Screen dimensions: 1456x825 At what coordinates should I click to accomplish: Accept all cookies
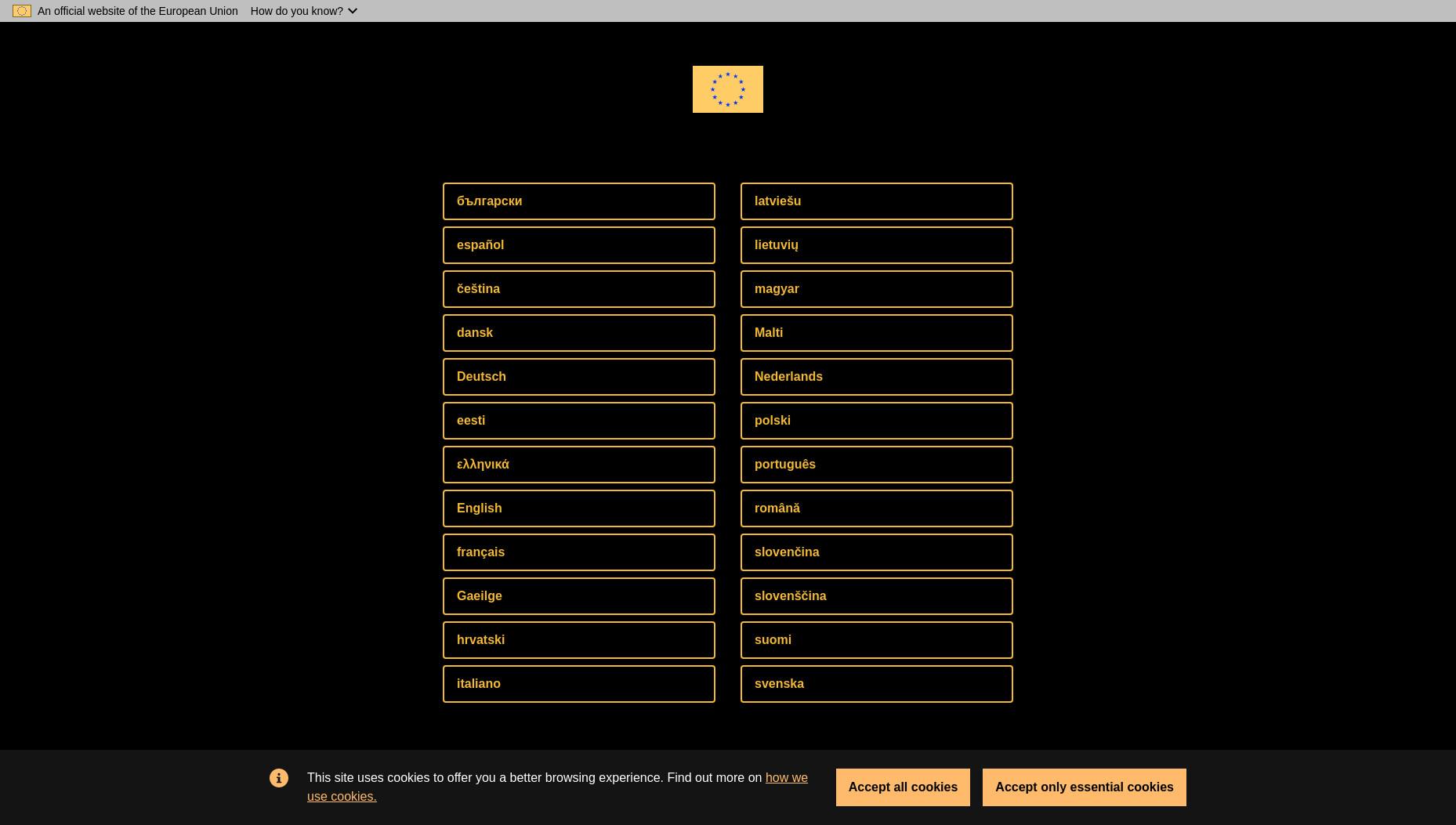(903, 787)
